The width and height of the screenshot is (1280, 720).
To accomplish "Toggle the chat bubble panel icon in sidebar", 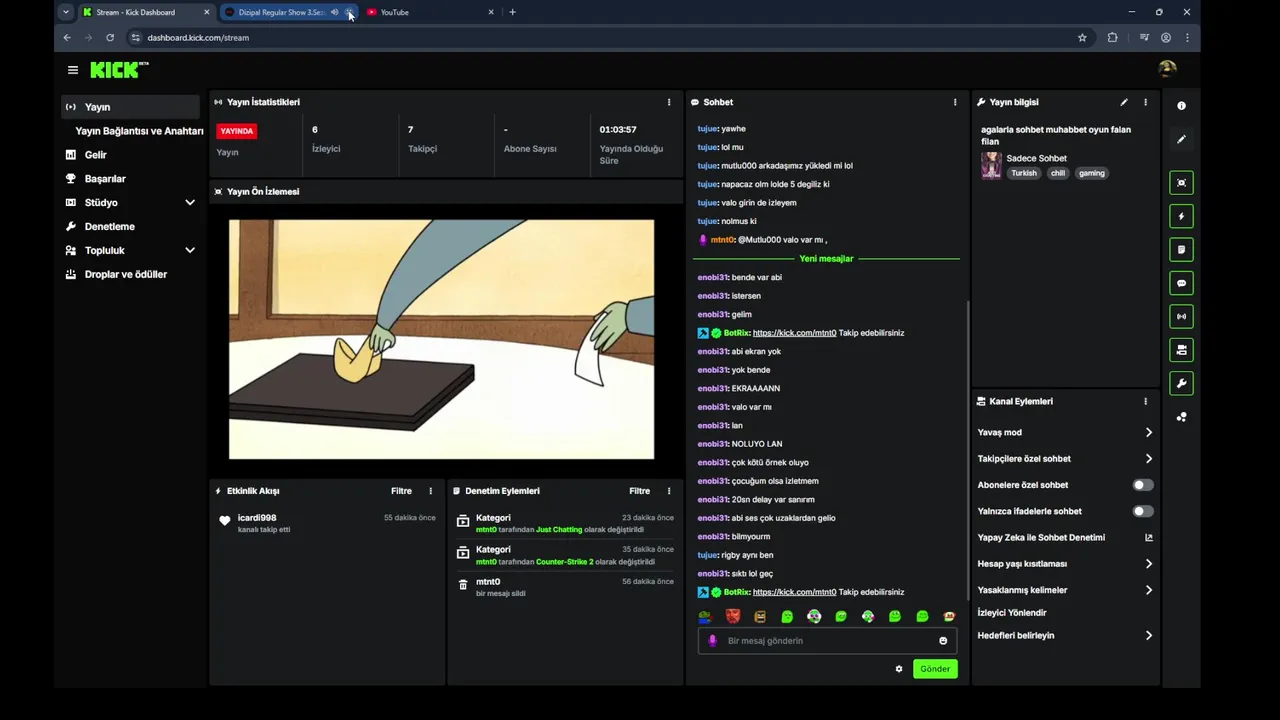I will click(1181, 283).
